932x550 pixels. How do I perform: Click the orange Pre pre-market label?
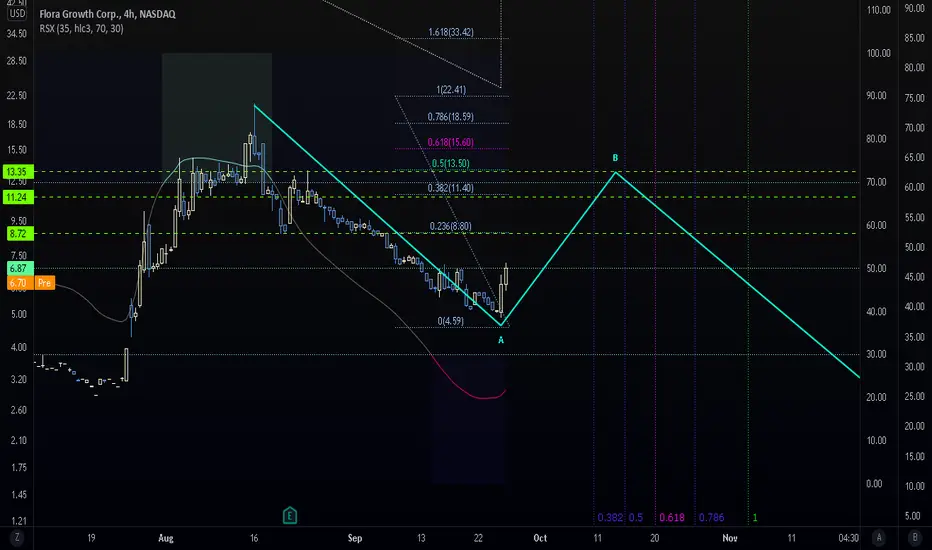(45, 283)
